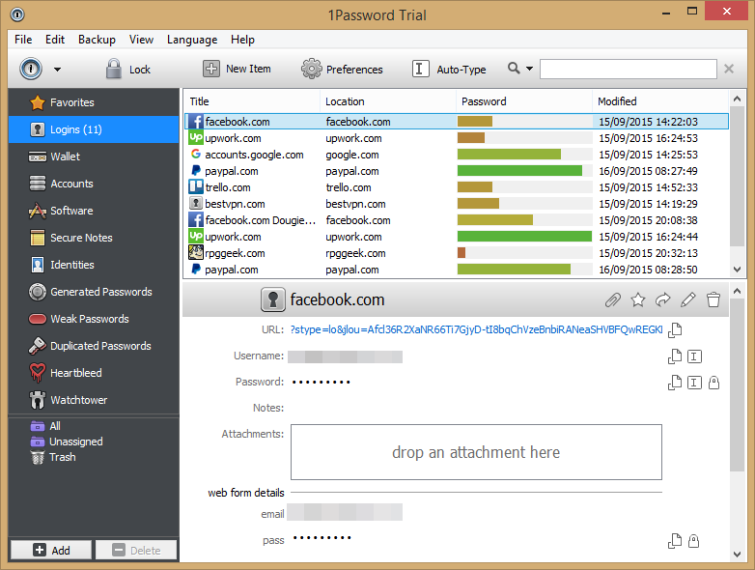Sort list by the Location column header
The width and height of the screenshot is (755, 570).
(388, 102)
